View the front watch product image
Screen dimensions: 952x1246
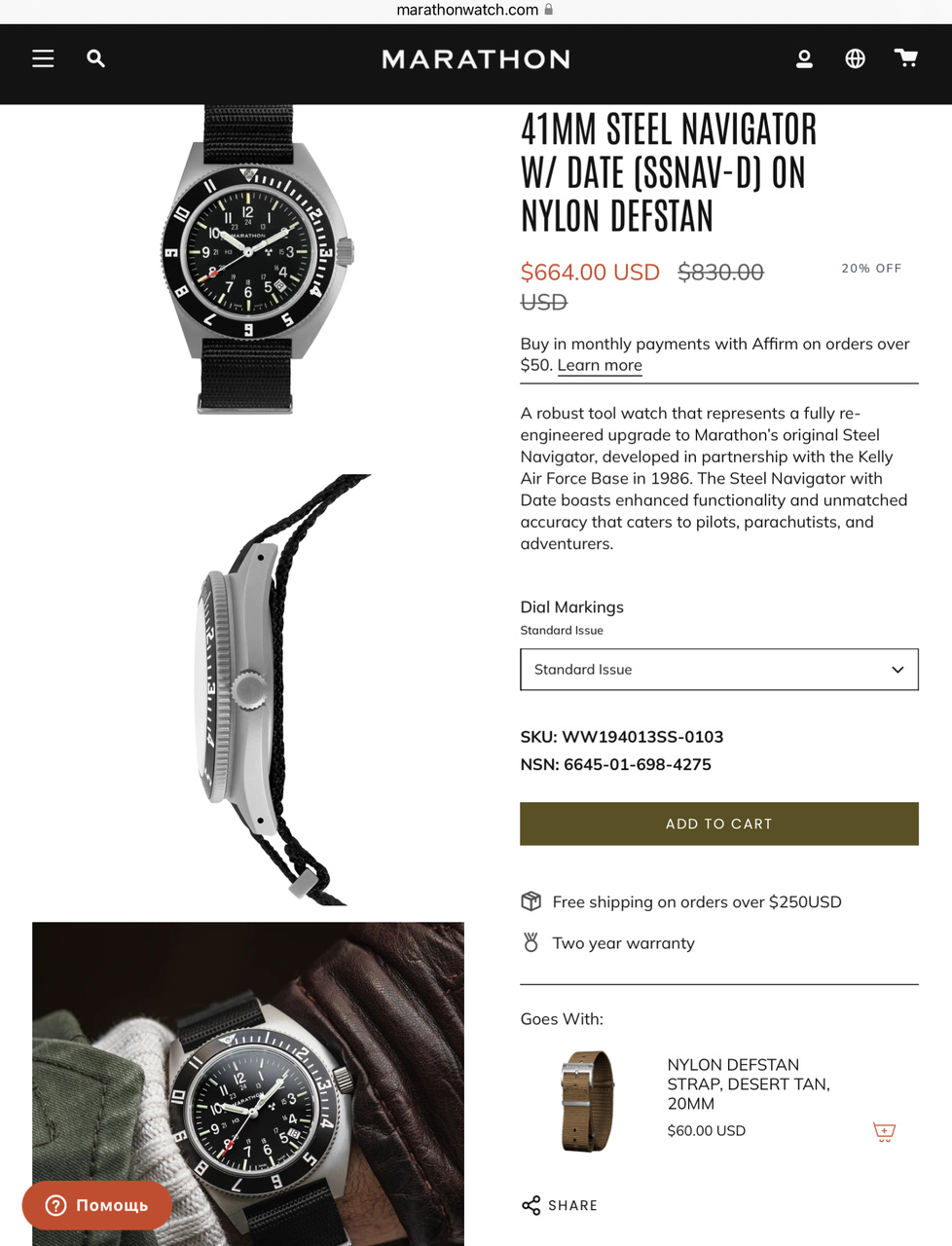click(256, 260)
